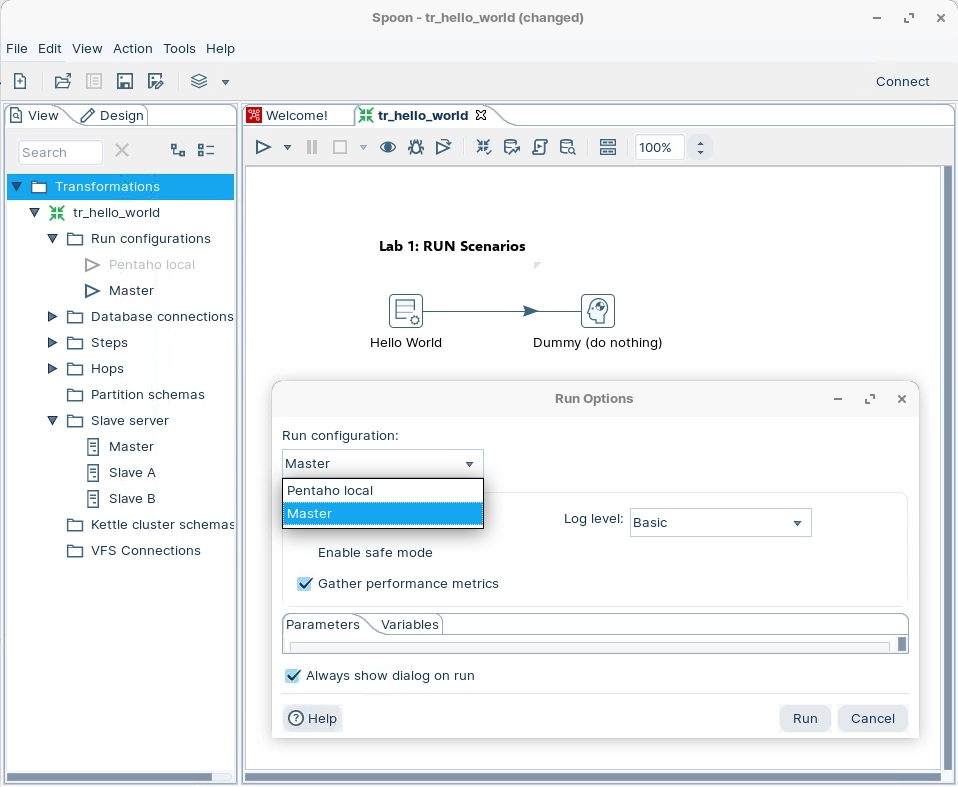Expand the Database connections tree node
The width and height of the screenshot is (958, 787).
click(x=53, y=317)
